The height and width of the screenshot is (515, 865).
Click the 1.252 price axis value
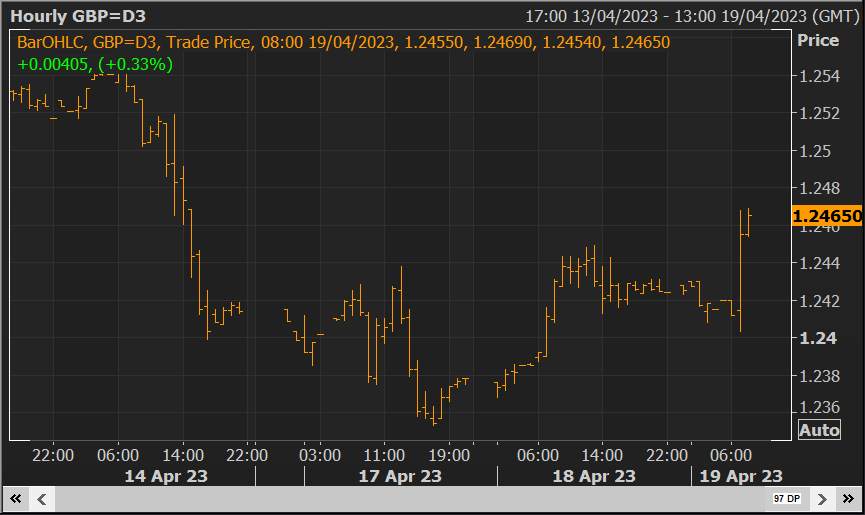tap(820, 113)
